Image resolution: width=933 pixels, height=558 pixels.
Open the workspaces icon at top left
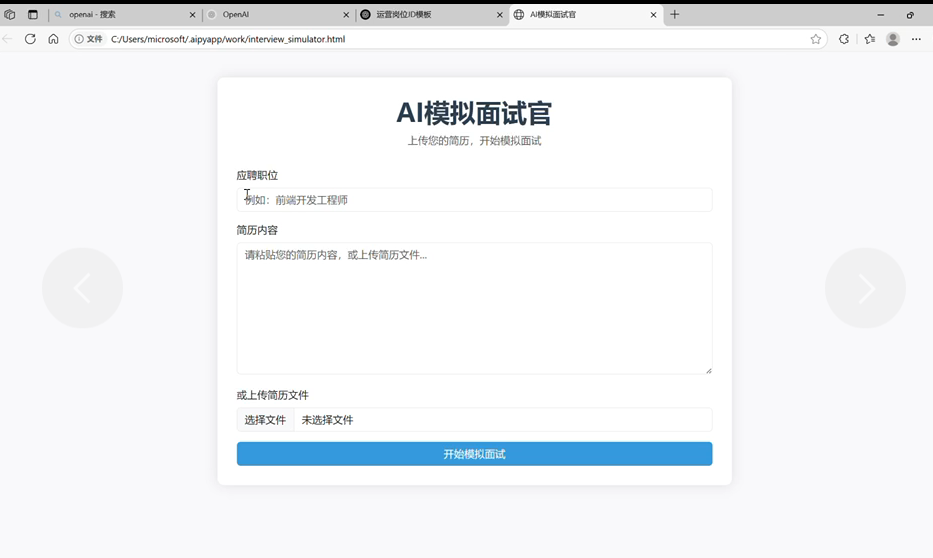point(10,15)
